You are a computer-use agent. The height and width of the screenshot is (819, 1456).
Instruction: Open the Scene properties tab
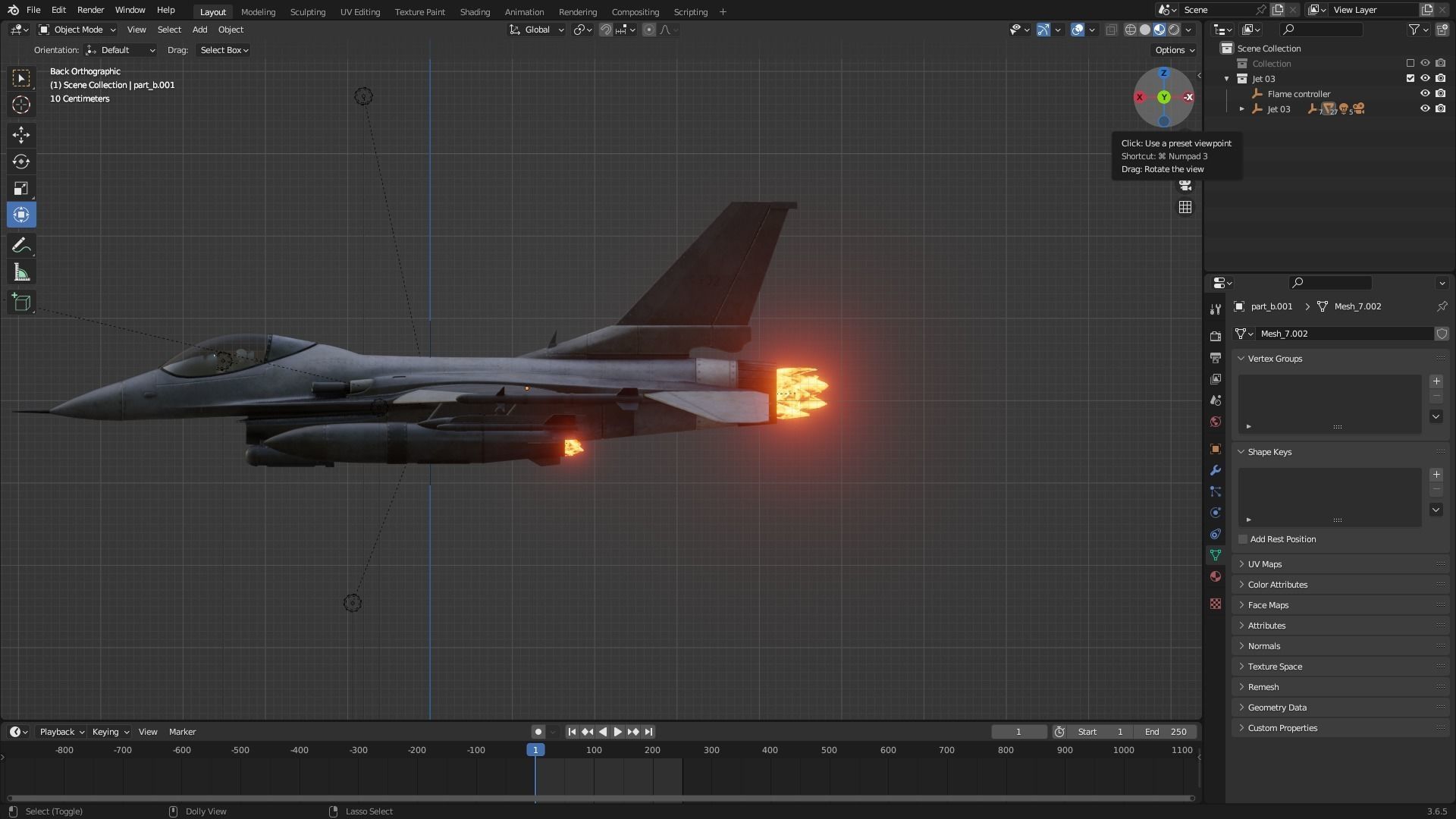(1216, 400)
